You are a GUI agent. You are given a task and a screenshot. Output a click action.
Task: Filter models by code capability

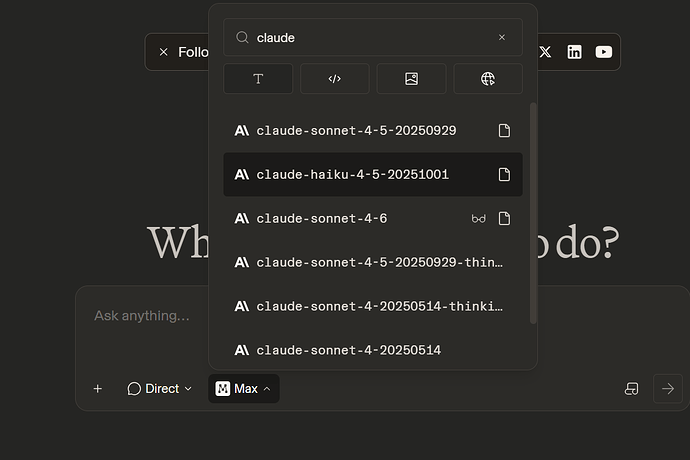[334, 79]
